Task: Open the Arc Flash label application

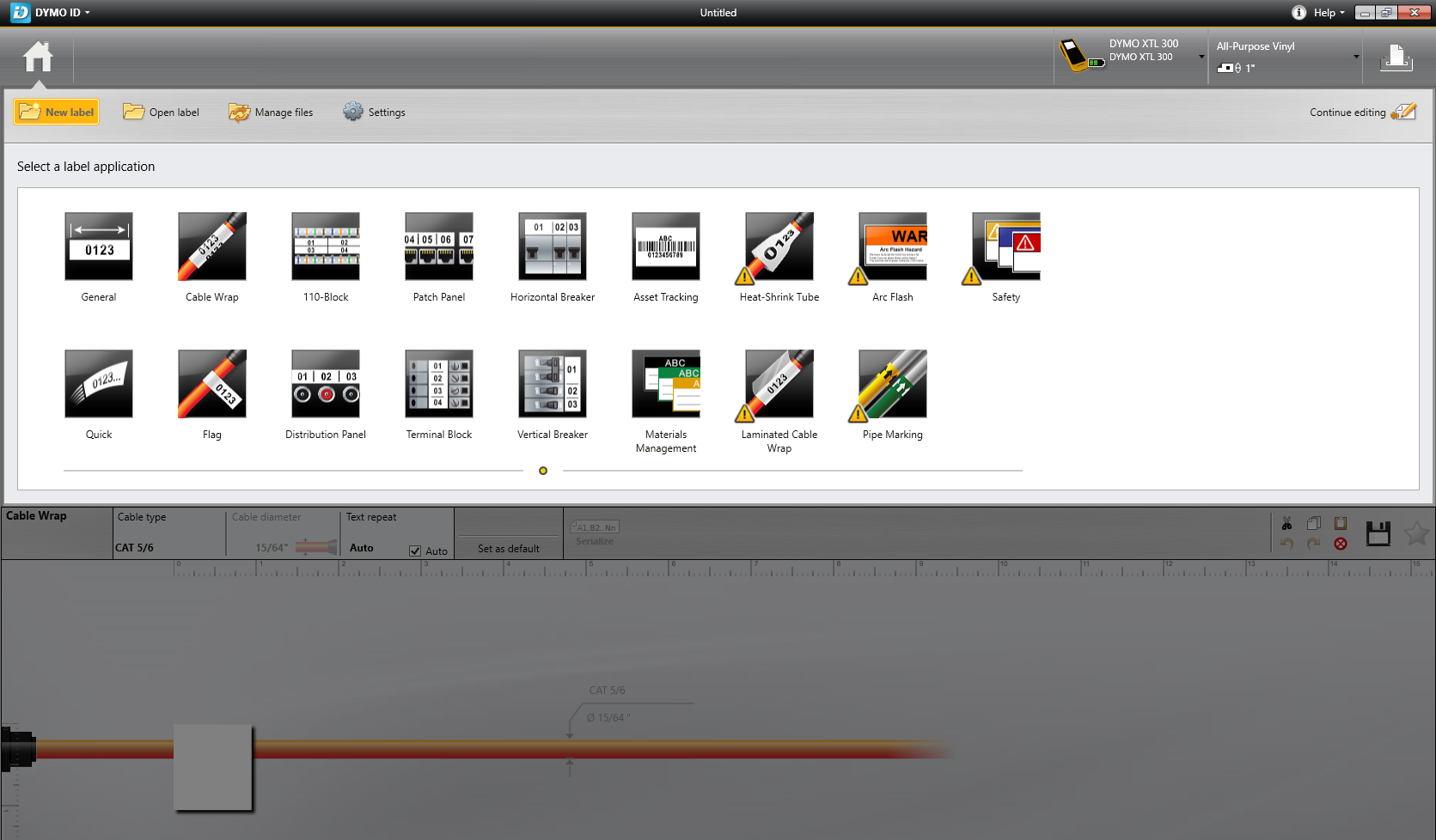Action: pyautogui.click(x=893, y=247)
